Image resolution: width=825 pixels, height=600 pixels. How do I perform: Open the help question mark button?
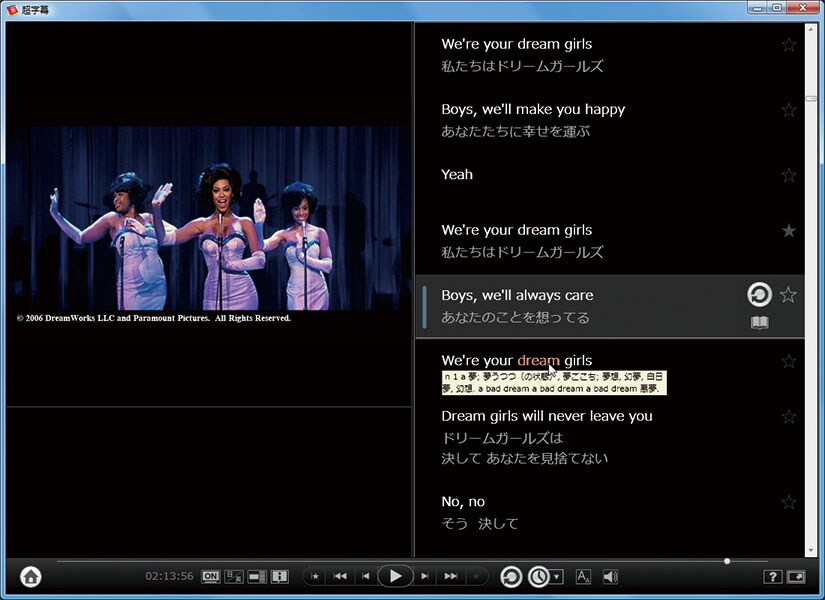coord(772,577)
